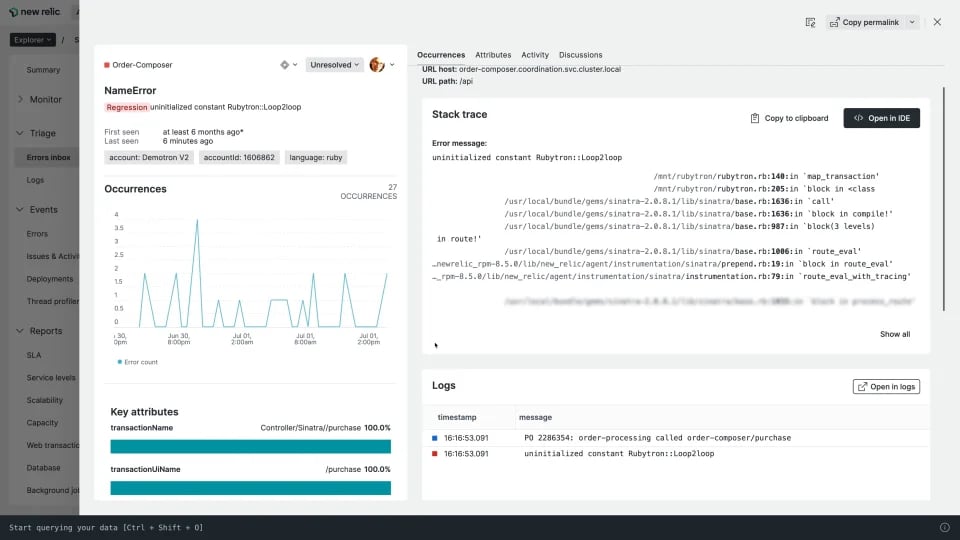Open Errors inbox in sidebar
The height and width of the screenshot is (540, 960).
click(48, 157)
